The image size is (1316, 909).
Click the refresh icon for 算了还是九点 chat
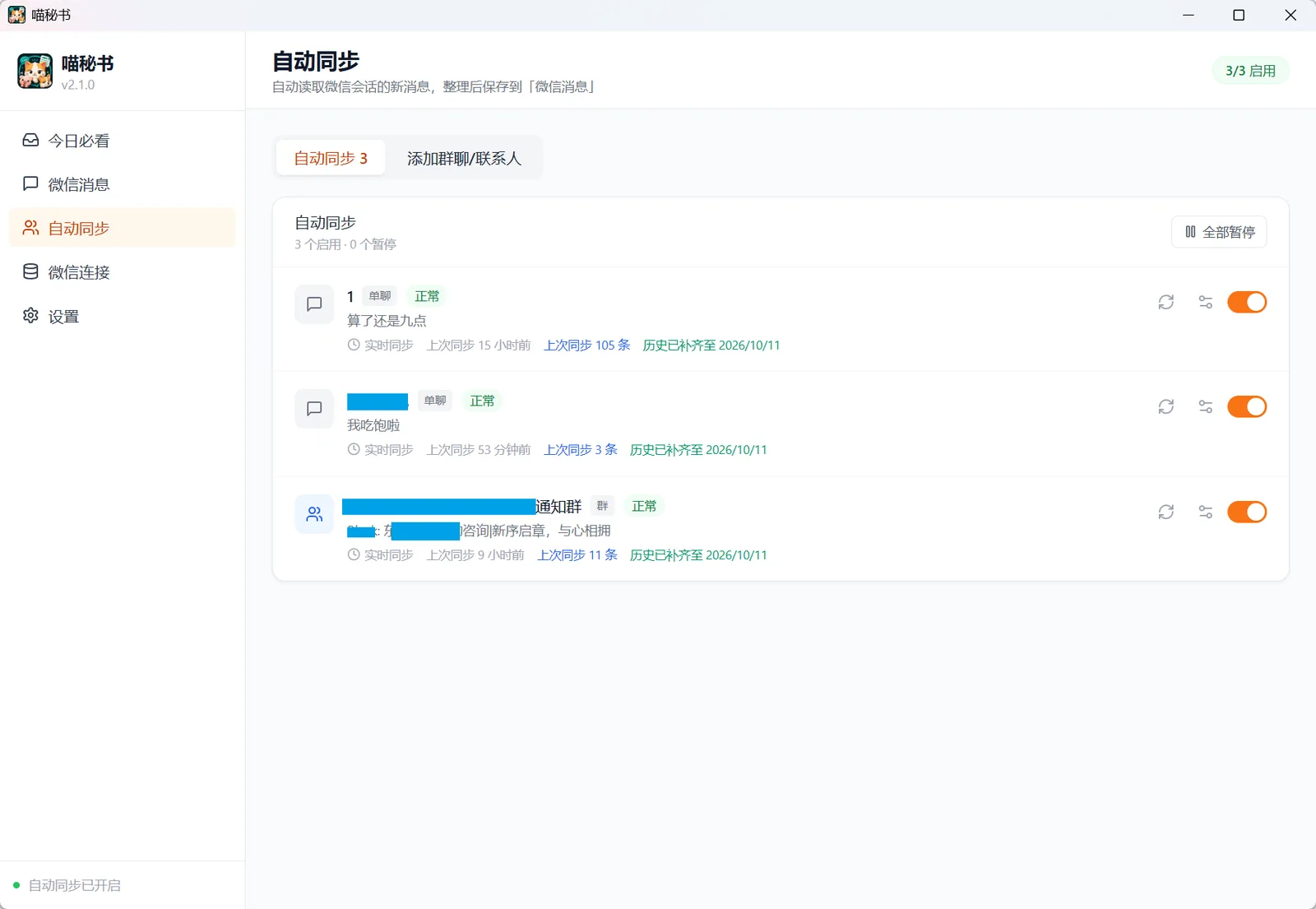(x=1166, y=302)
